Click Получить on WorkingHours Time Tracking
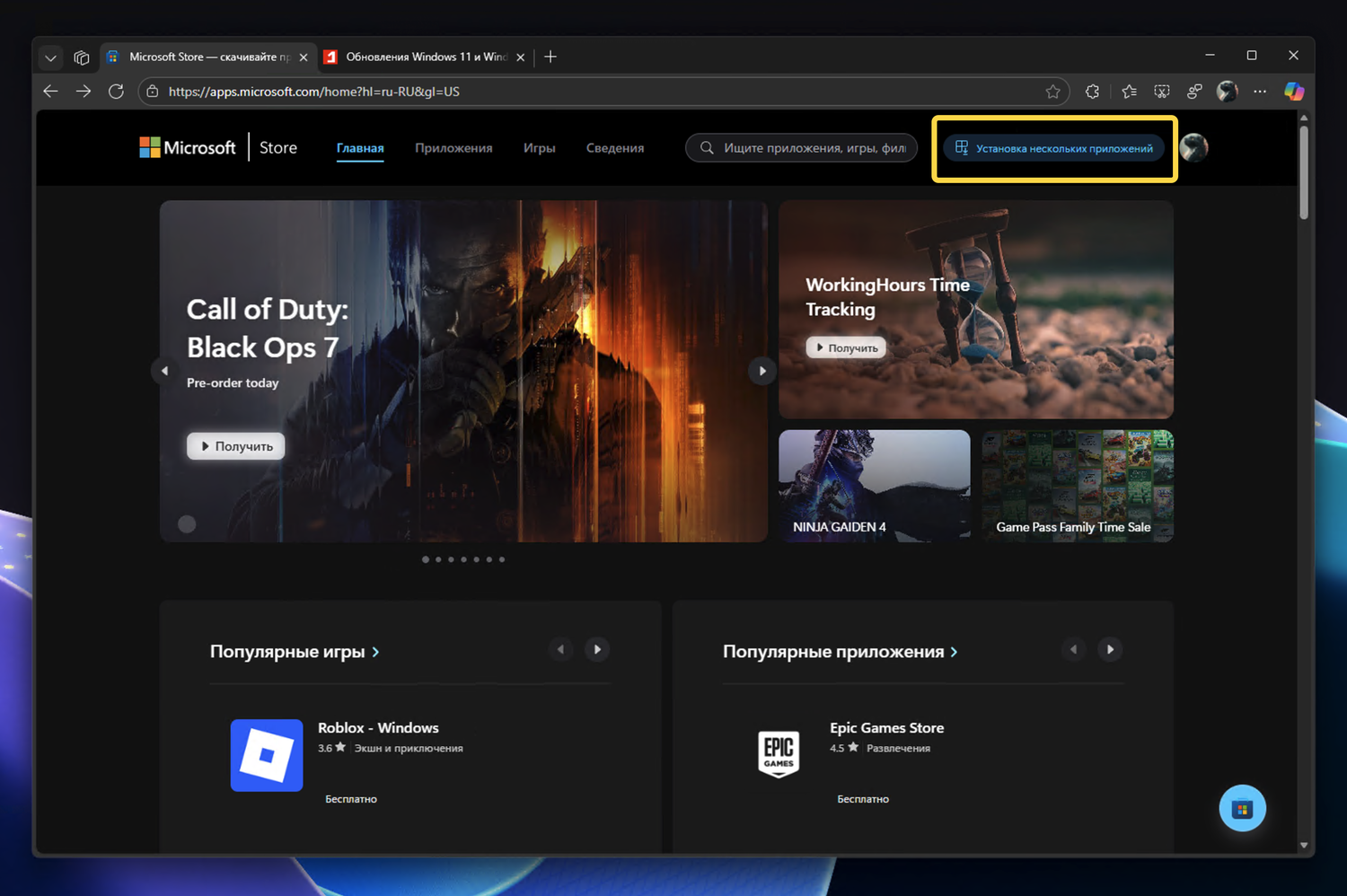Screen dimensions: 1347x896 pyautogui.click(x=846, y=347)
